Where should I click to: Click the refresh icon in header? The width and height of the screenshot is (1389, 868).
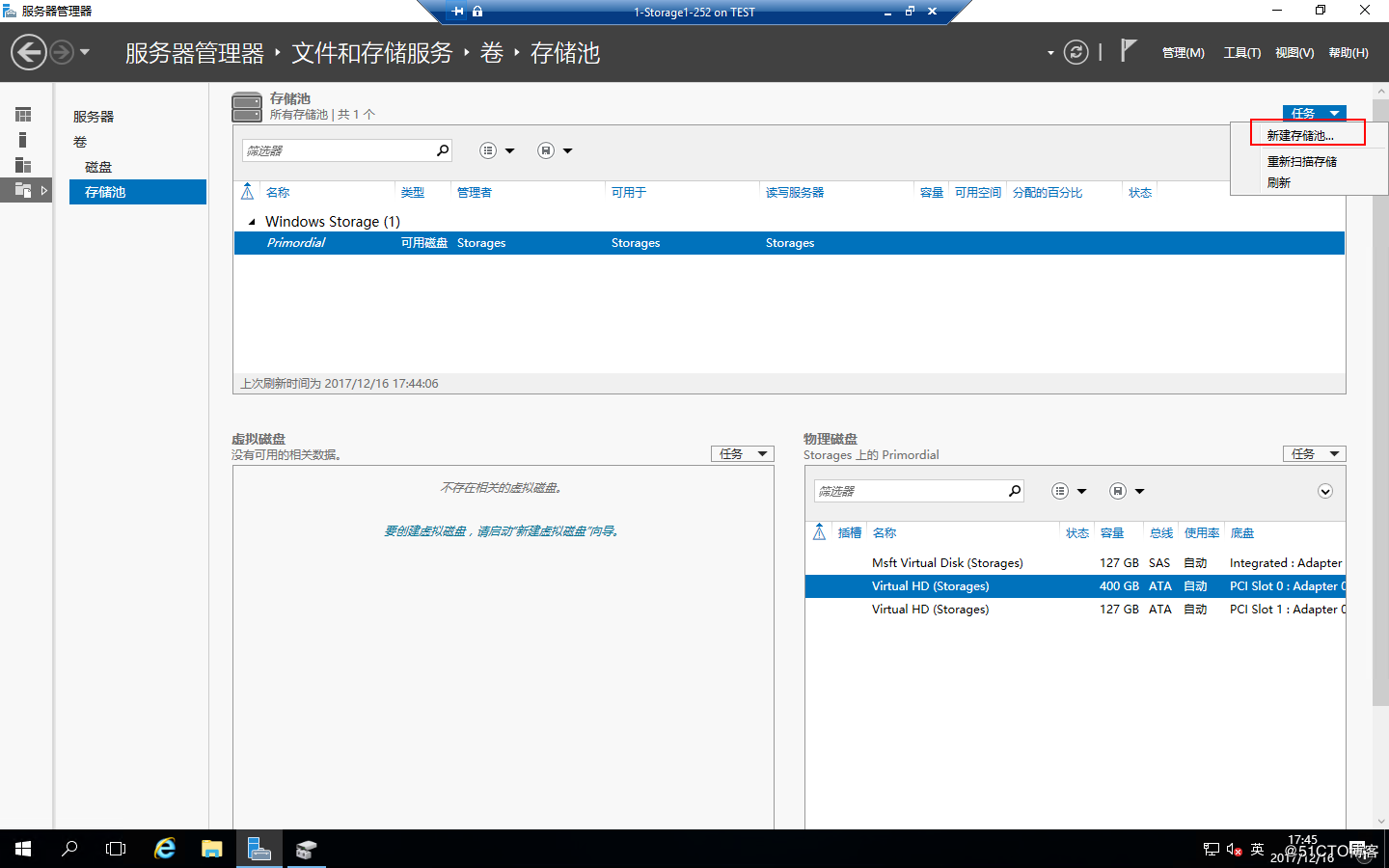pyautogui.click(x=1076, y=52)
